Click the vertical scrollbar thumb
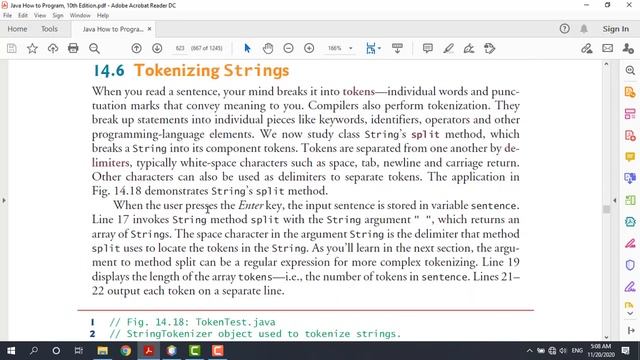The image size is (640, 360). (606, 209)
